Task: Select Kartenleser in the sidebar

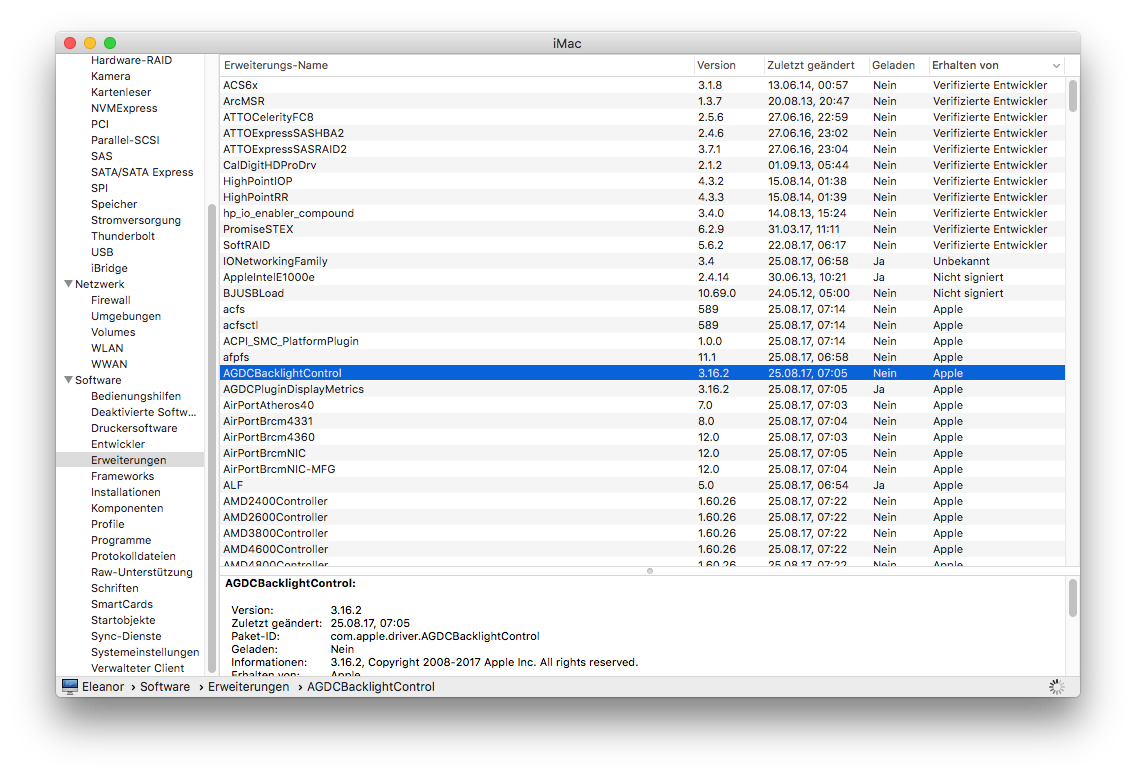Action: click(121, 92)
